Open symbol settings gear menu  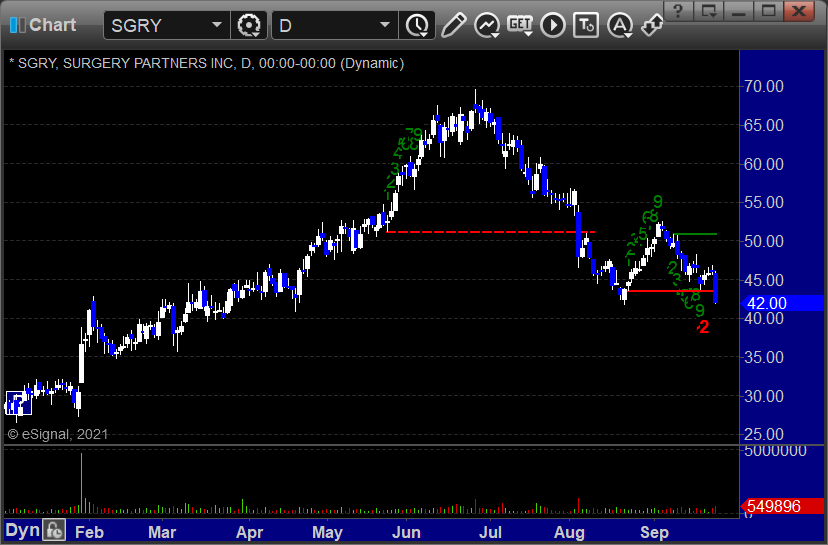(249, 25)
